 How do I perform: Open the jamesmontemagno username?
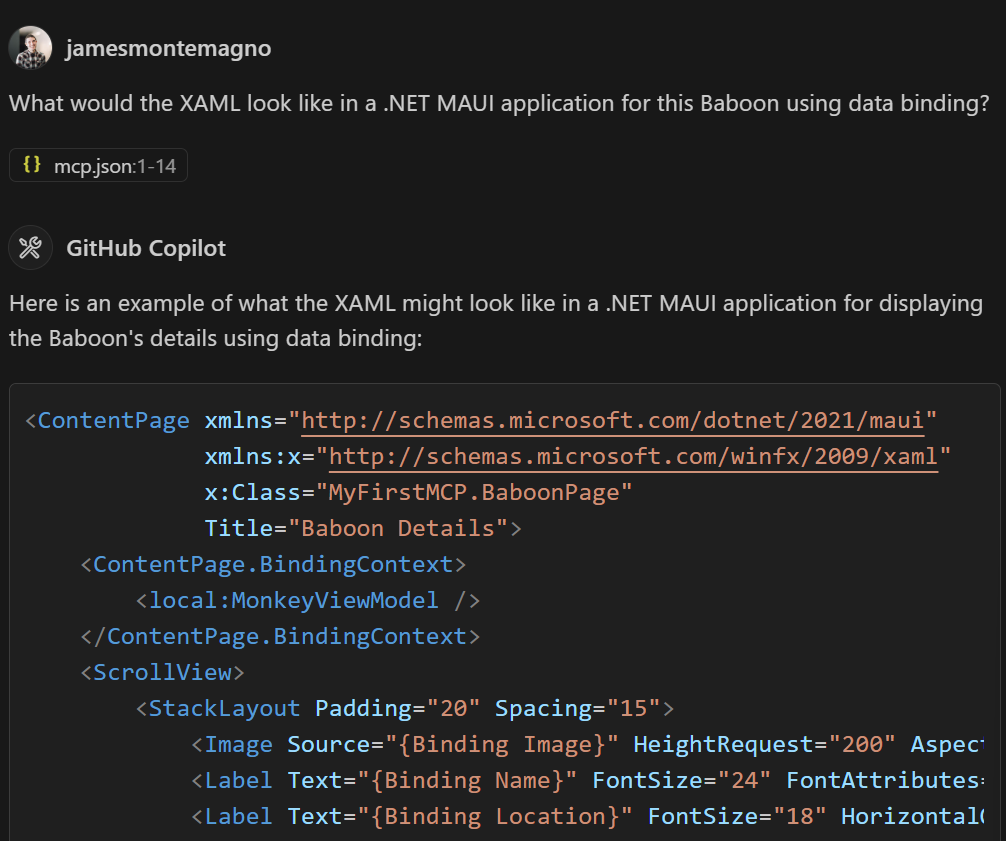tap(168, 48)
